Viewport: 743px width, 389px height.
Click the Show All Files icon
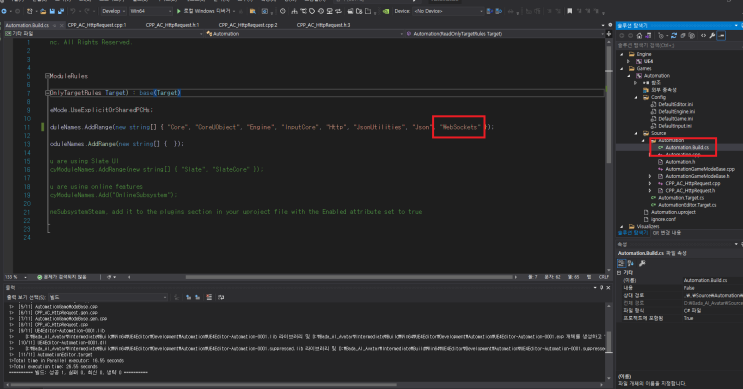click(x=691, y=36)
